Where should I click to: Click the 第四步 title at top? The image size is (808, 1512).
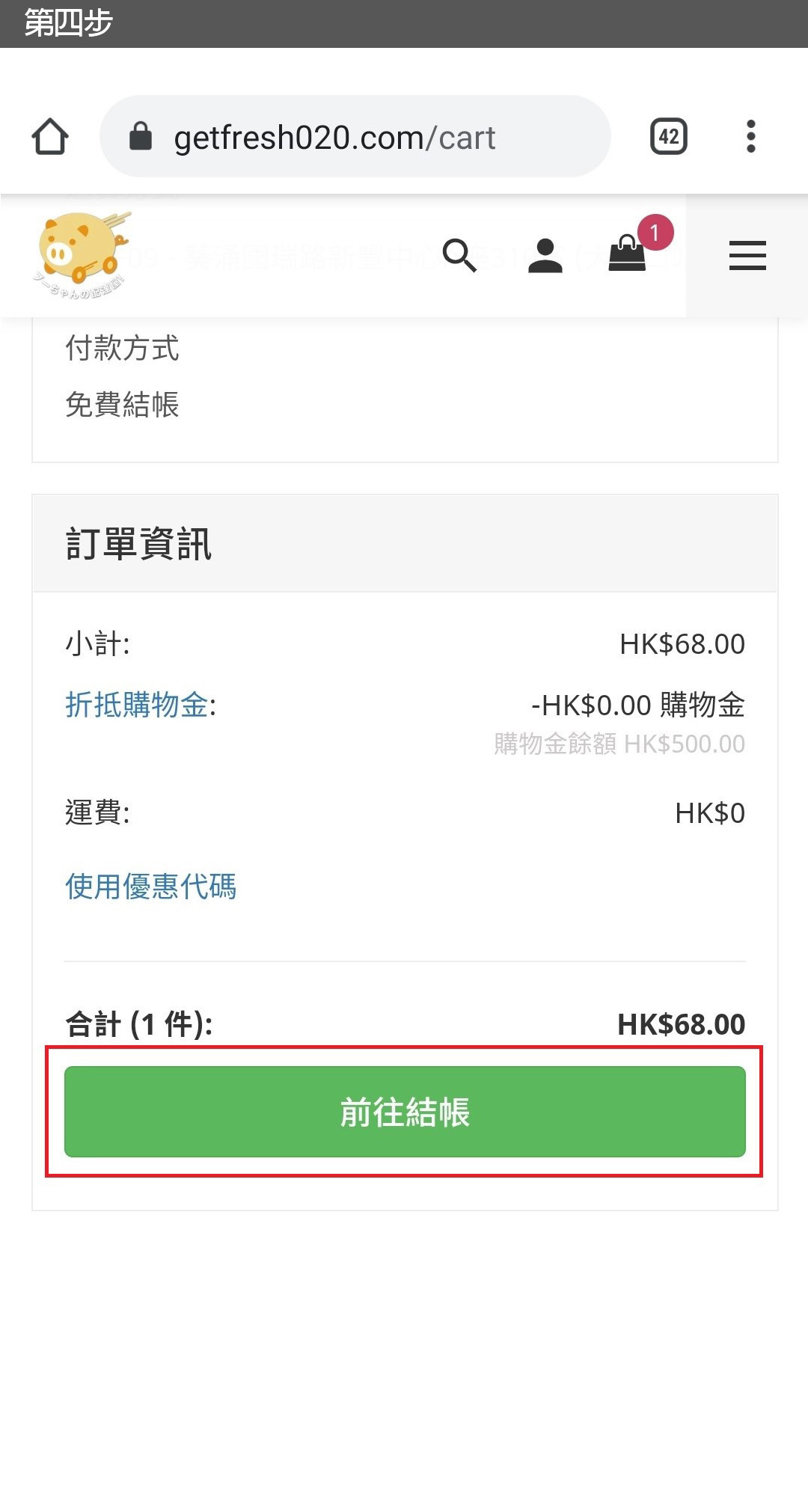(x=68, y=23)
